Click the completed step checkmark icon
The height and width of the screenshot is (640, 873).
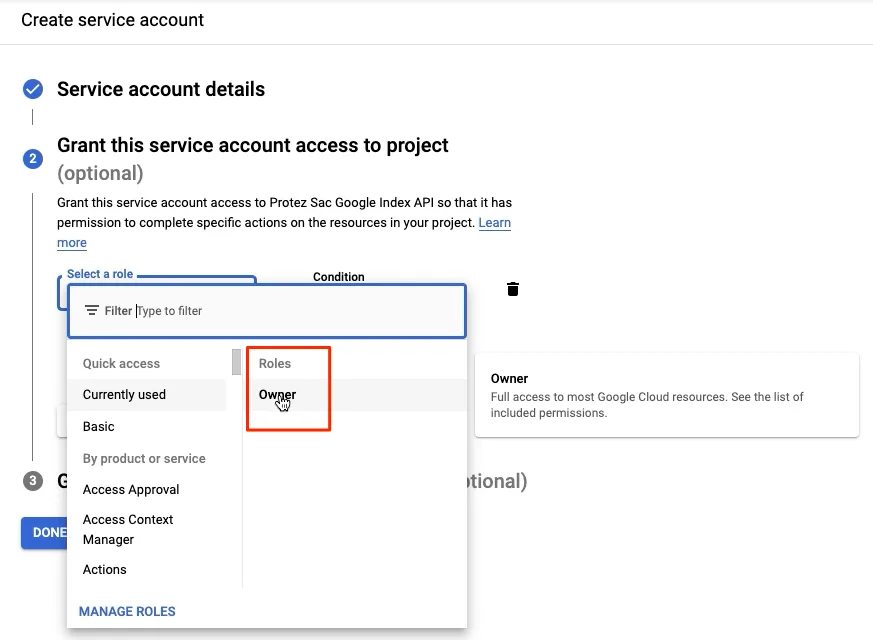(x=33, y=89)
